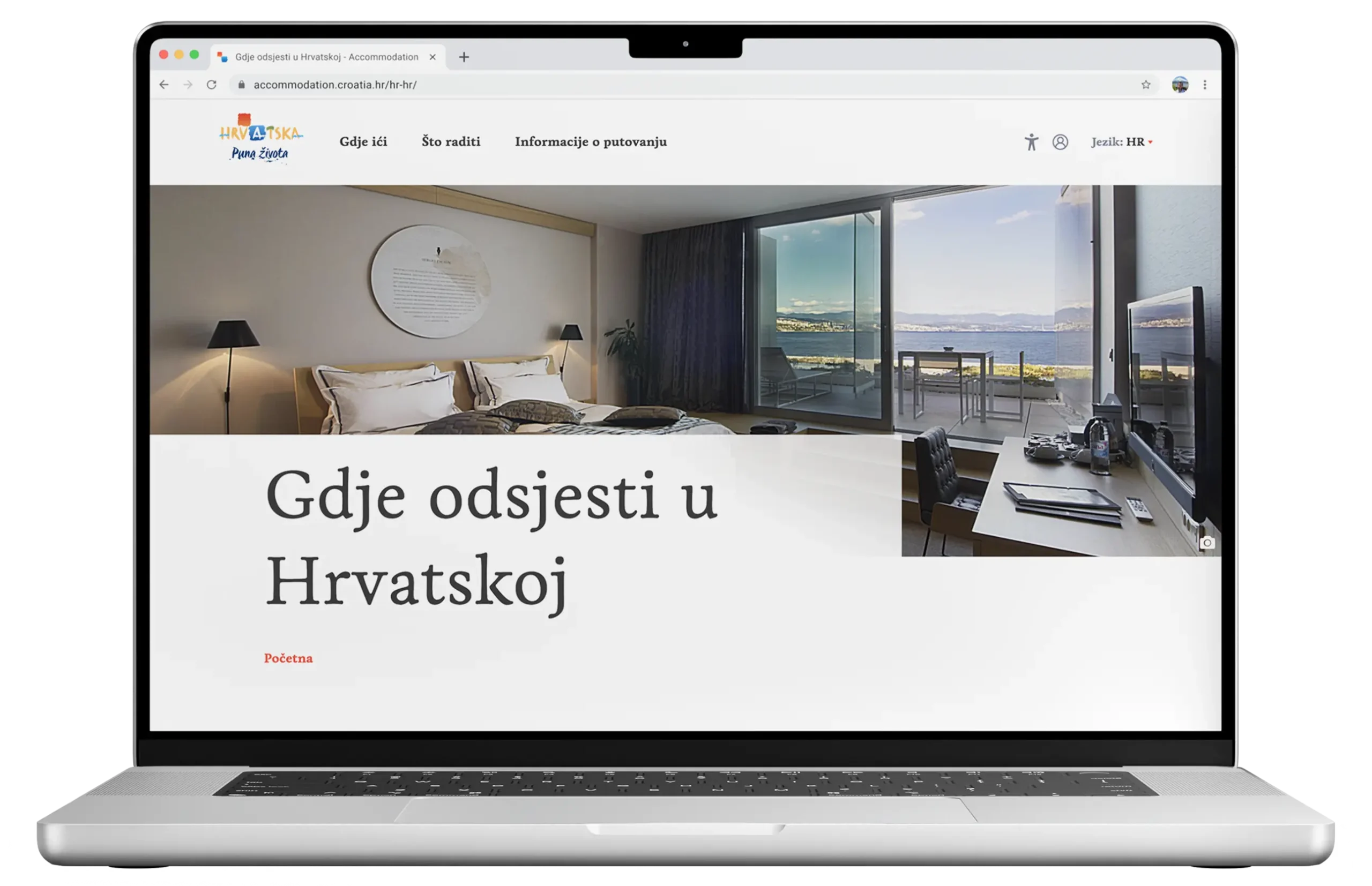The height and width of the screenshot is (886, 1372).
Task: Close the Gdje odsjesti u Hrvatskoj tab
Action: (433, 57)
